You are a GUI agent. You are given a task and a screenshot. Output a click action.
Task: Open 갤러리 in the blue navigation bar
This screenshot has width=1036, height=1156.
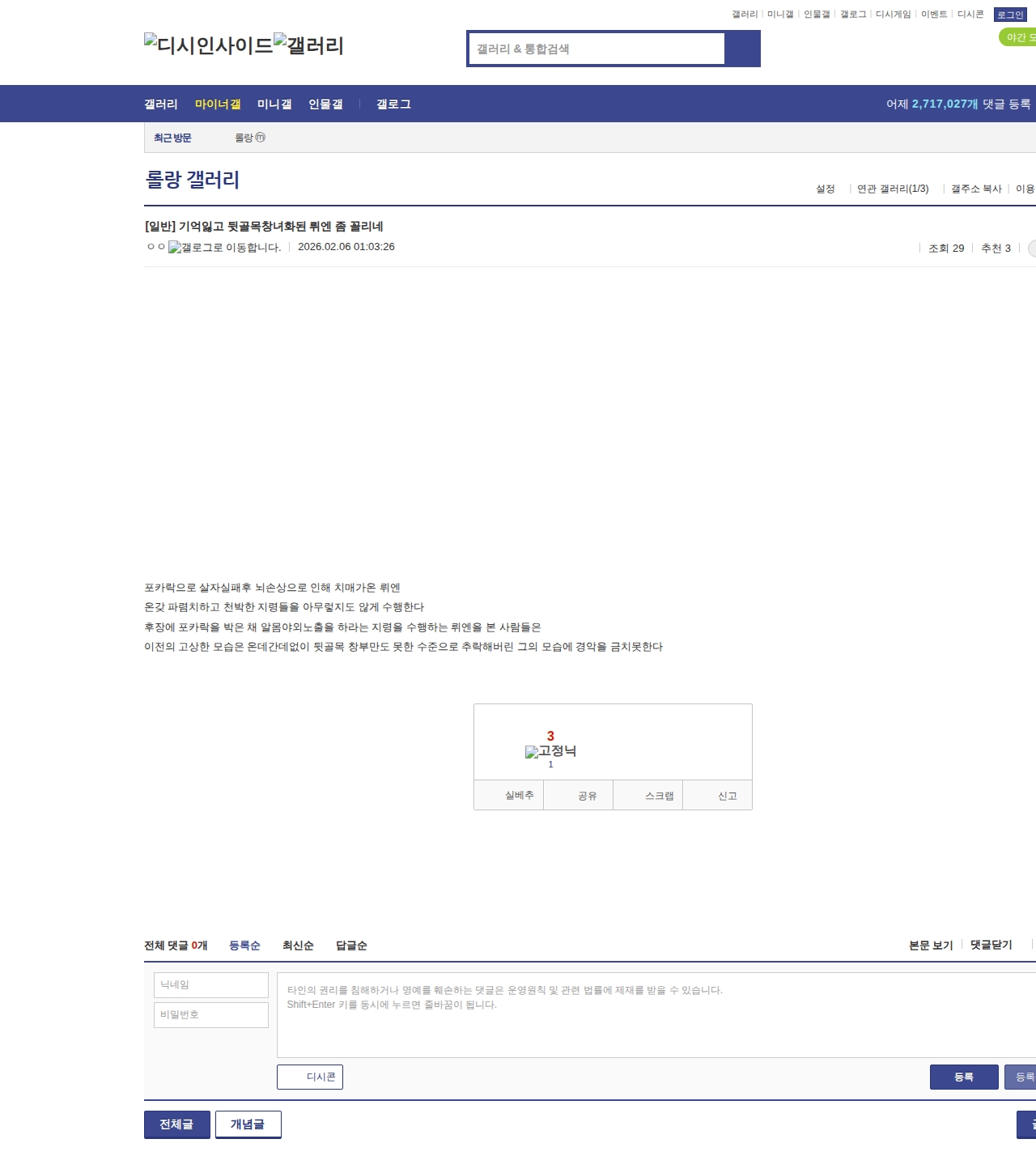pos(161,104)
